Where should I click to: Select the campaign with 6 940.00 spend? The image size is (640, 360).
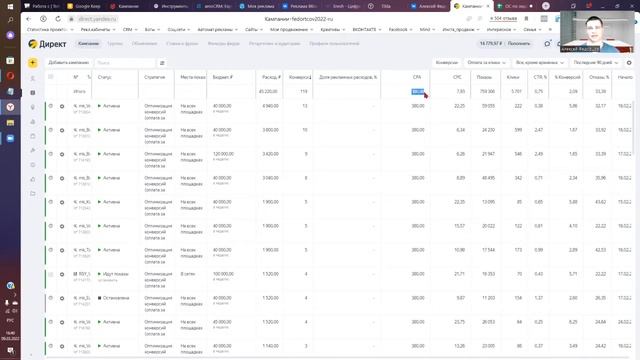[x=51, y=106]
